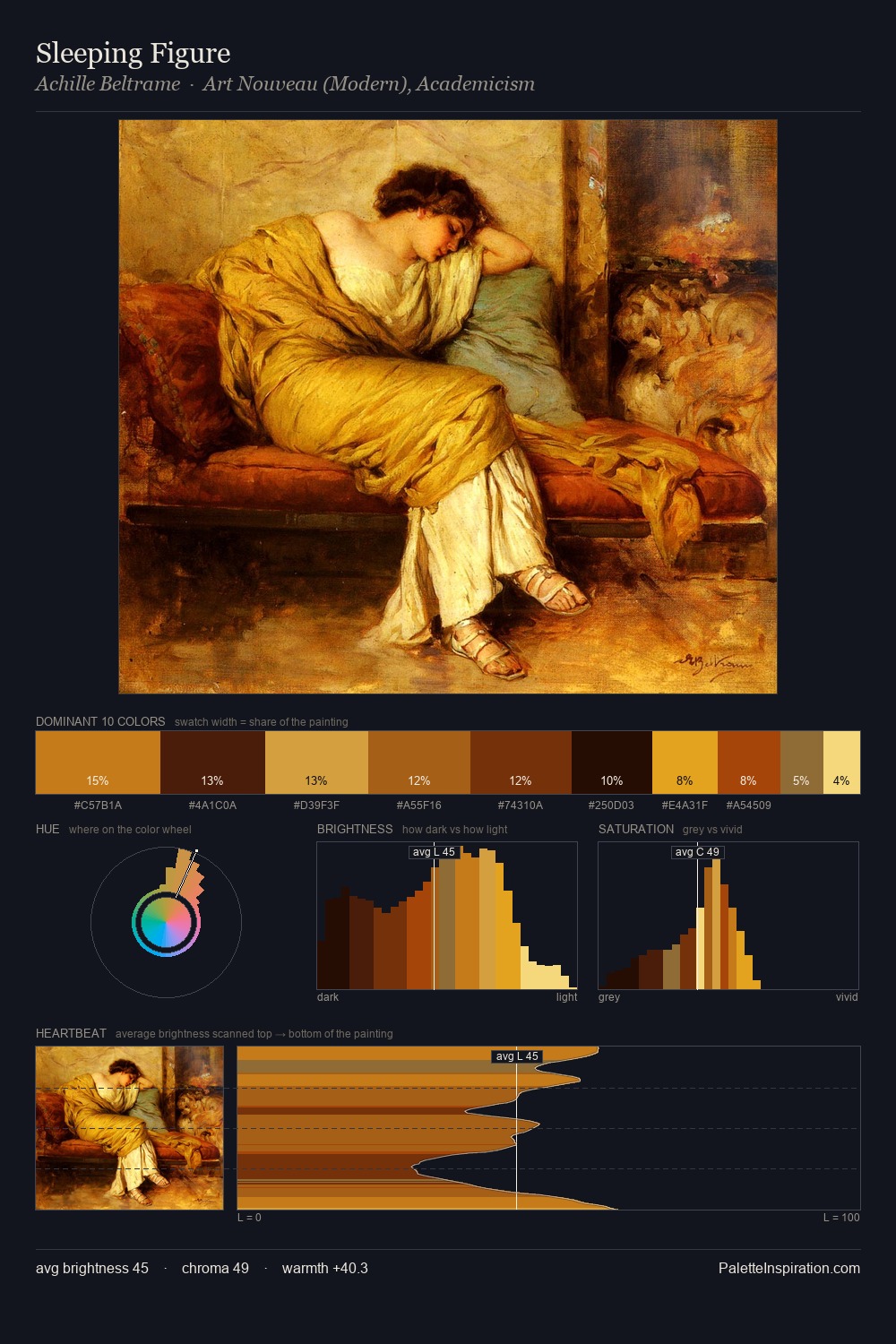The height and width of the screenshot is (1344, 896).
Task: Click the 'grey' axis label under Saturation
Action: [x=609, y=997]
